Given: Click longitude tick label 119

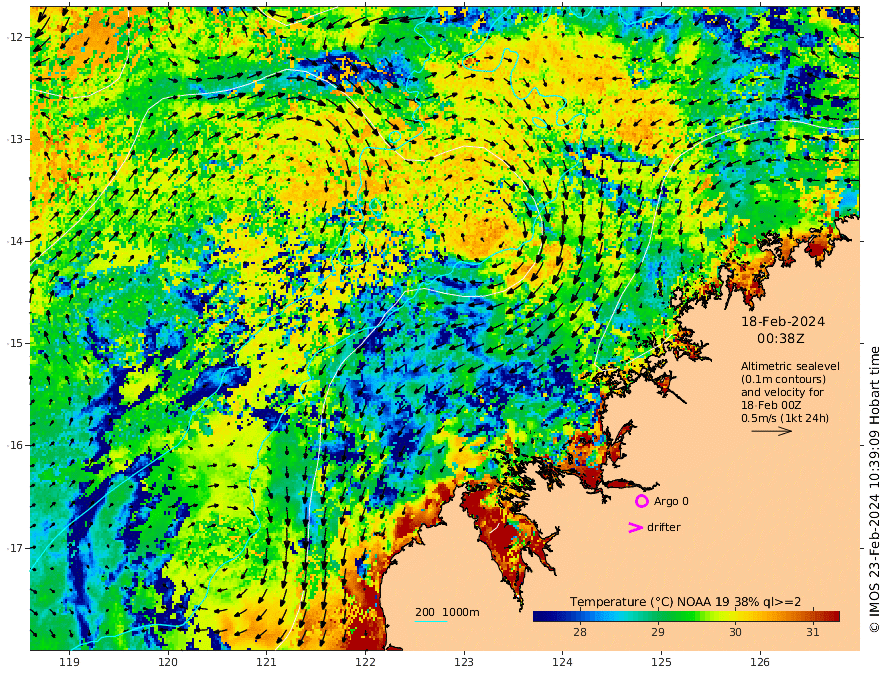Looking at the screenshot, I should 69,662.
